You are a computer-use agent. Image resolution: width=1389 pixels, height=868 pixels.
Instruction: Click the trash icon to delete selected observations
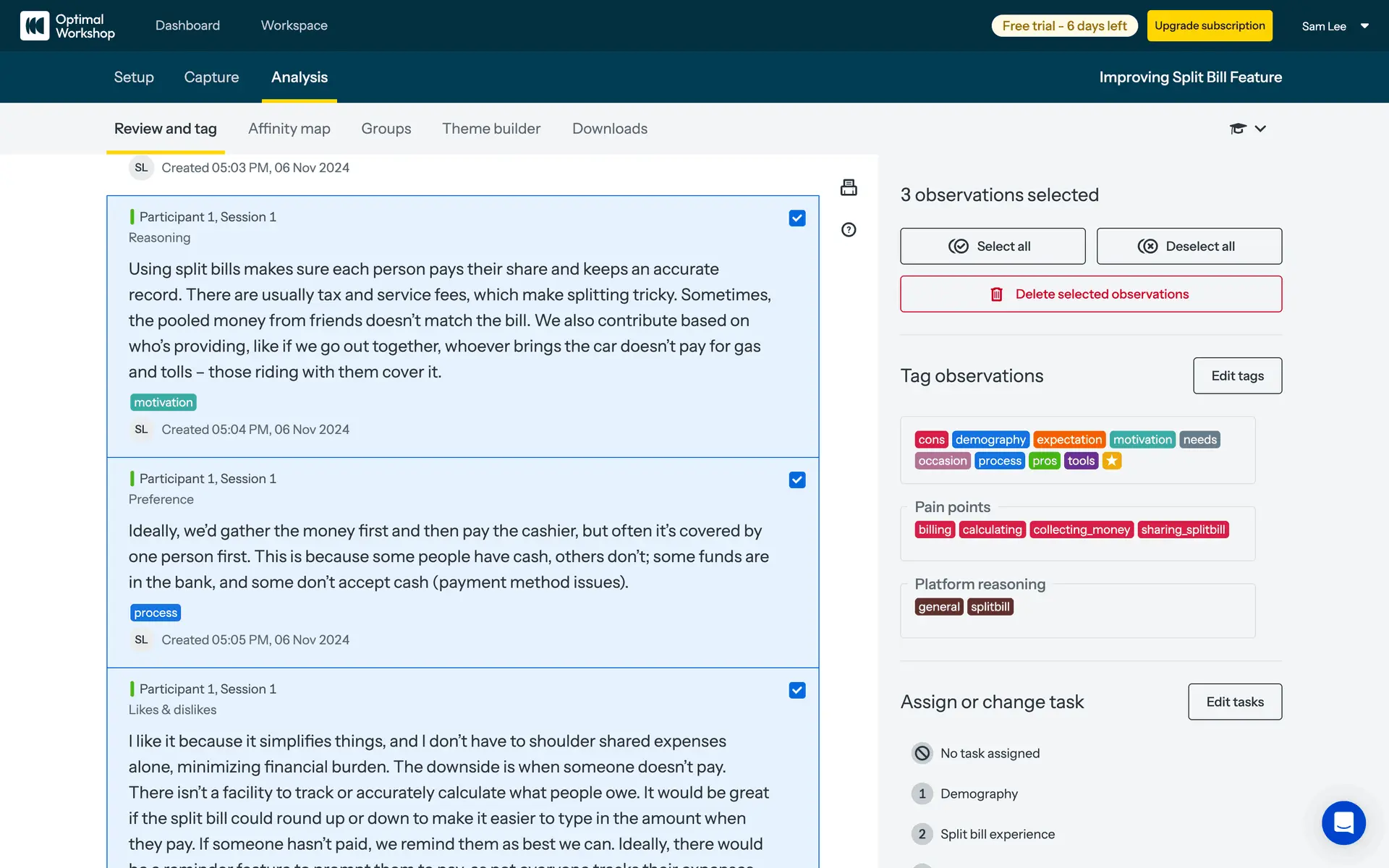[996, 294]
